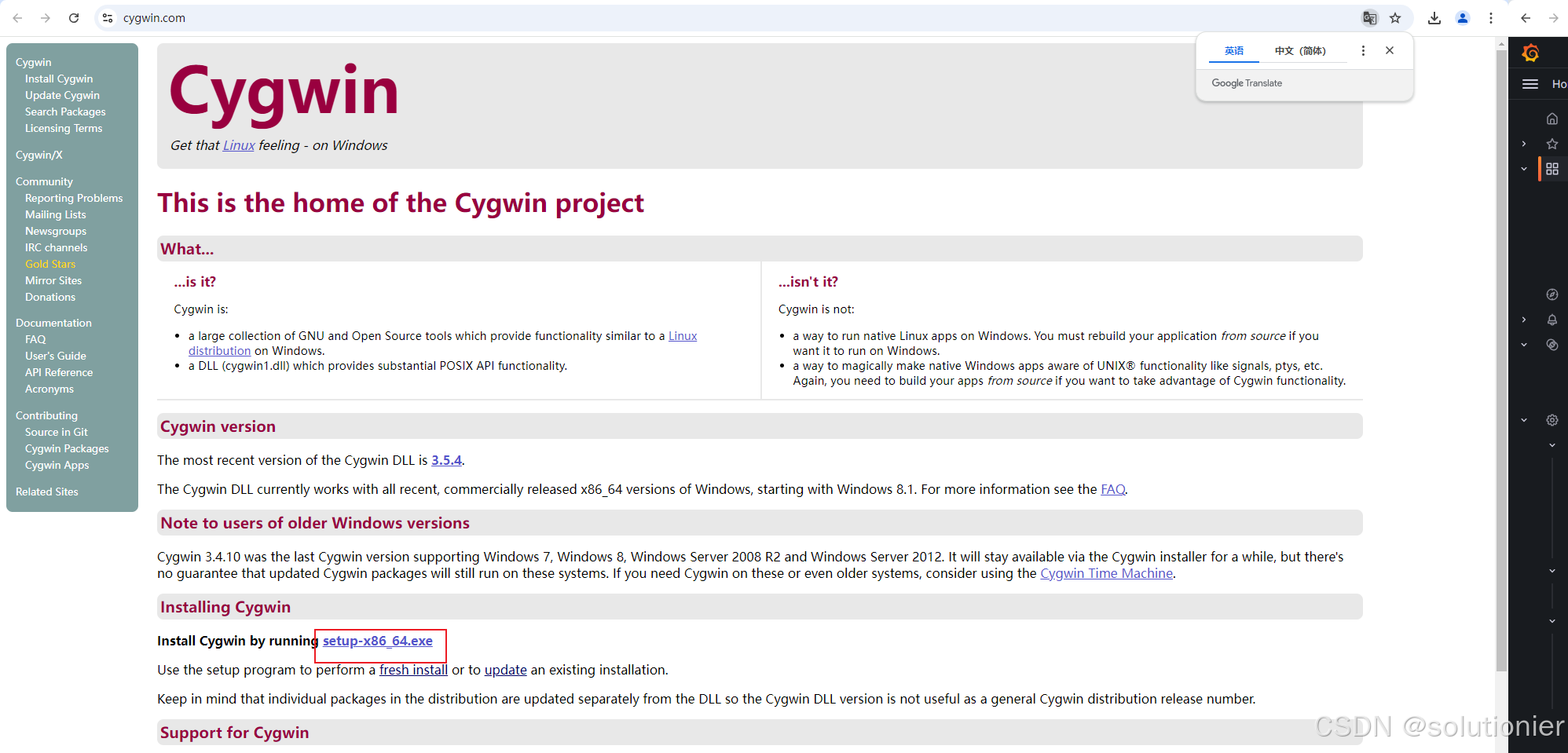
Task: Open Acronyms in sidebar
Action: point(49,389)
